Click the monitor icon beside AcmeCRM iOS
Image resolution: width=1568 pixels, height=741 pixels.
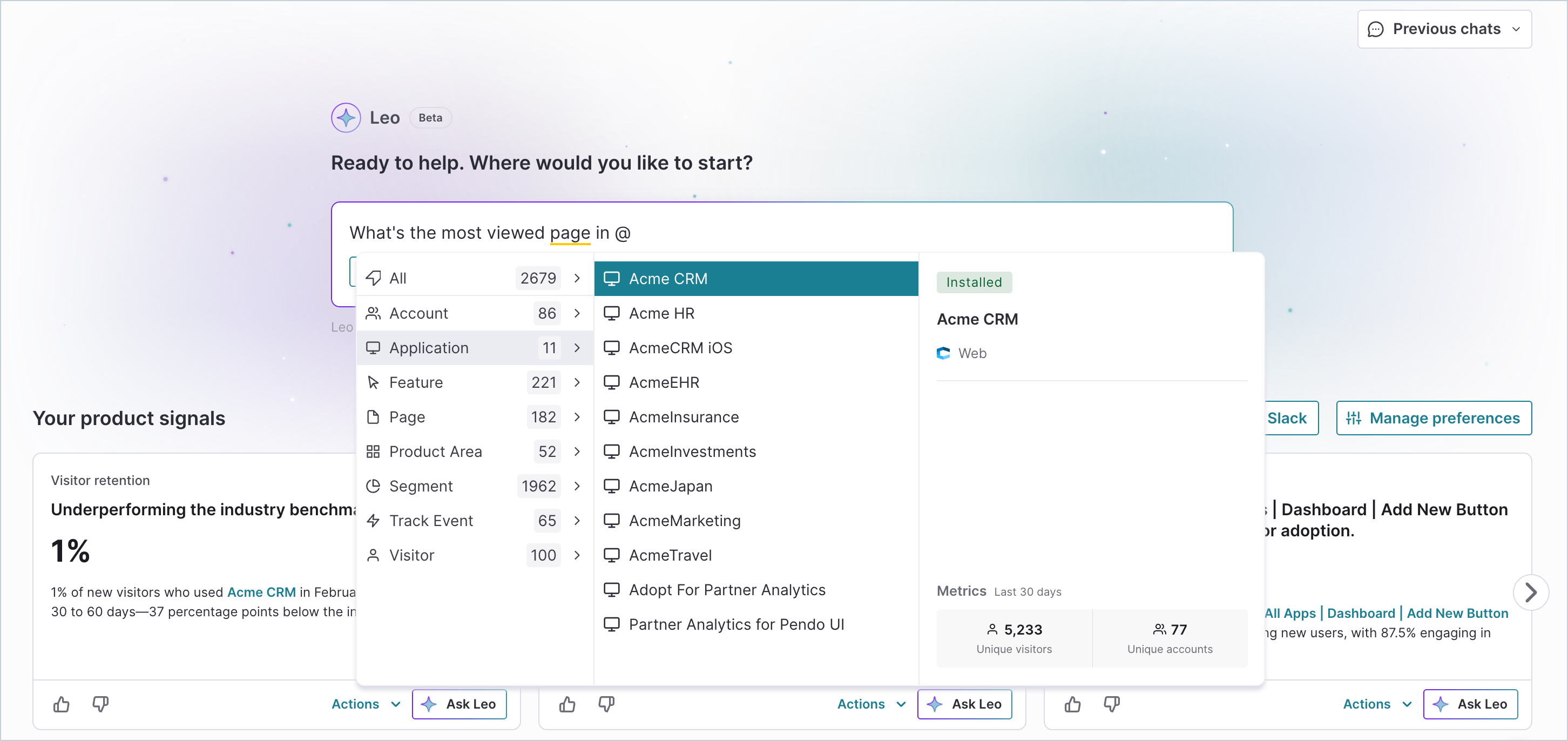coord(611,348)
